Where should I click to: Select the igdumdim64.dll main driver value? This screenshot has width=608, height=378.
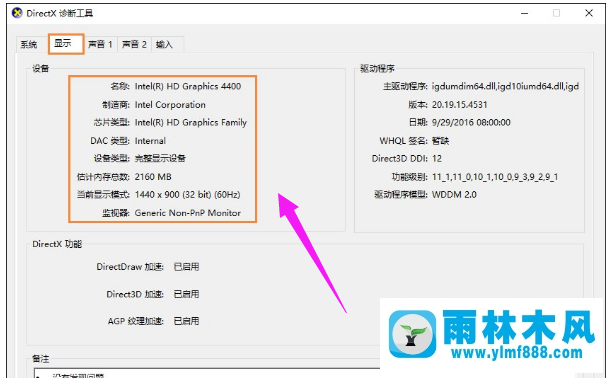click(x=505, y=86)
